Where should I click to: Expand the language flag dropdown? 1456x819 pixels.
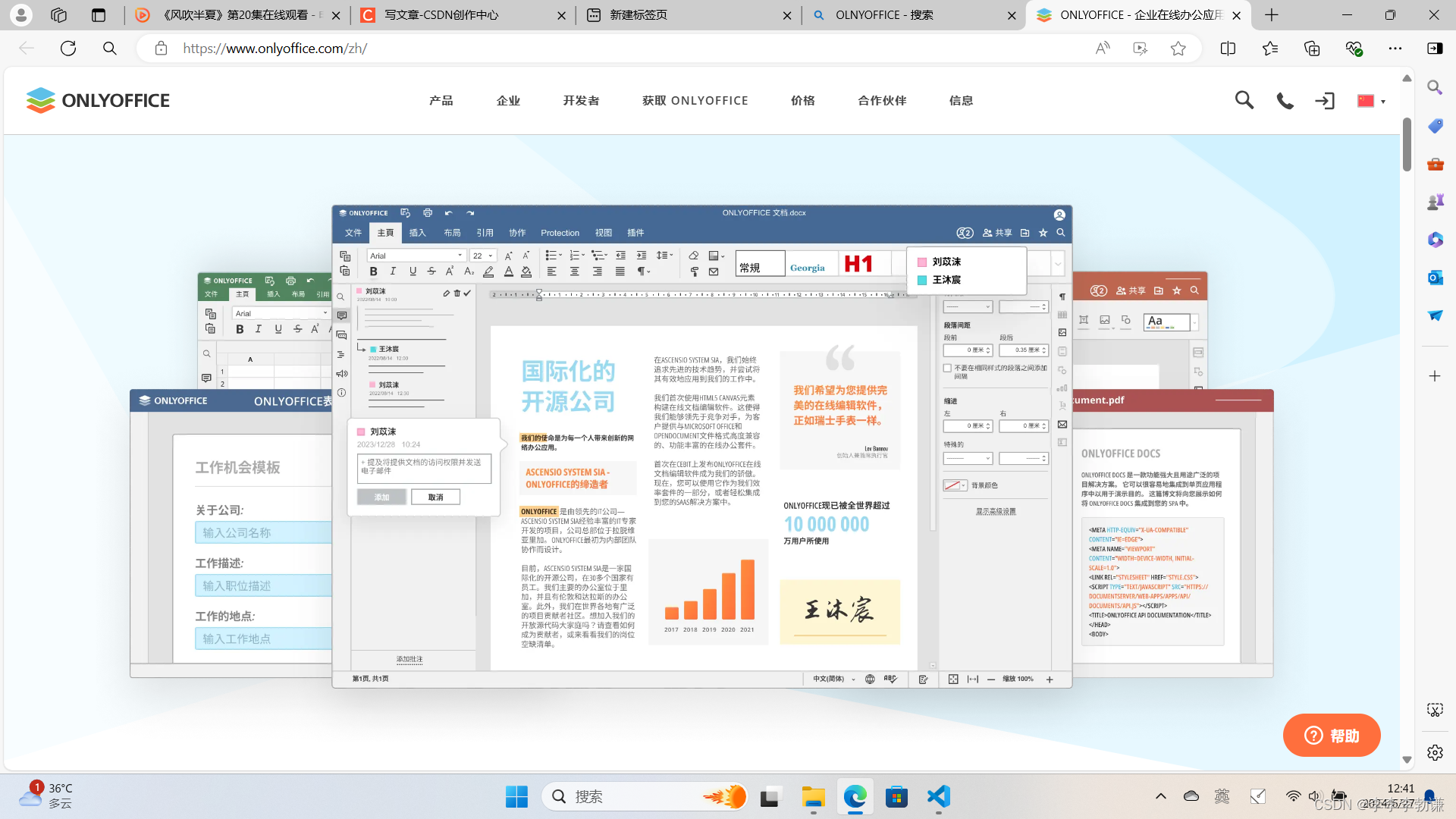[1371, 101]
